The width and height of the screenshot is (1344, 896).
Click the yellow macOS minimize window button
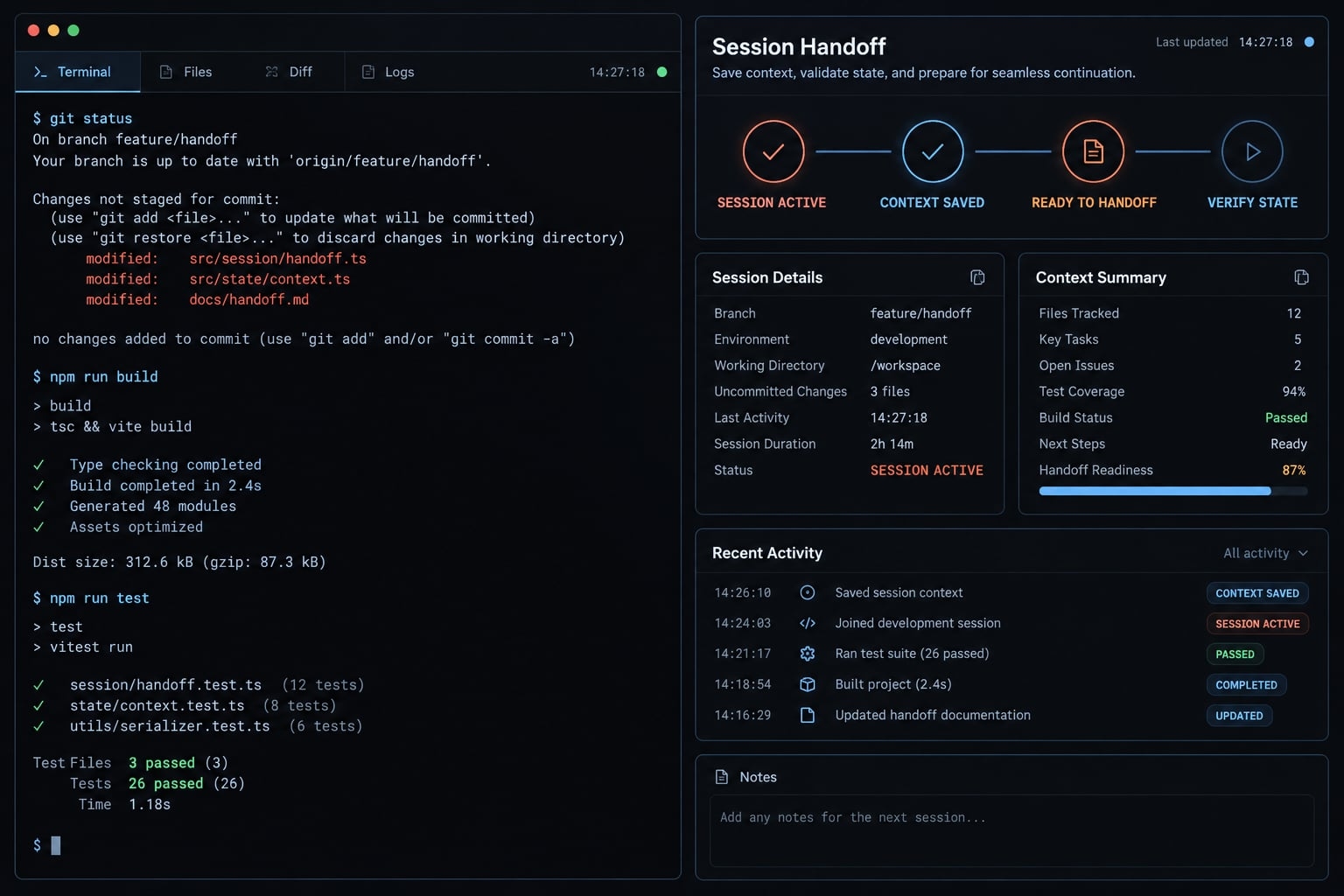[x=53, y=31]
